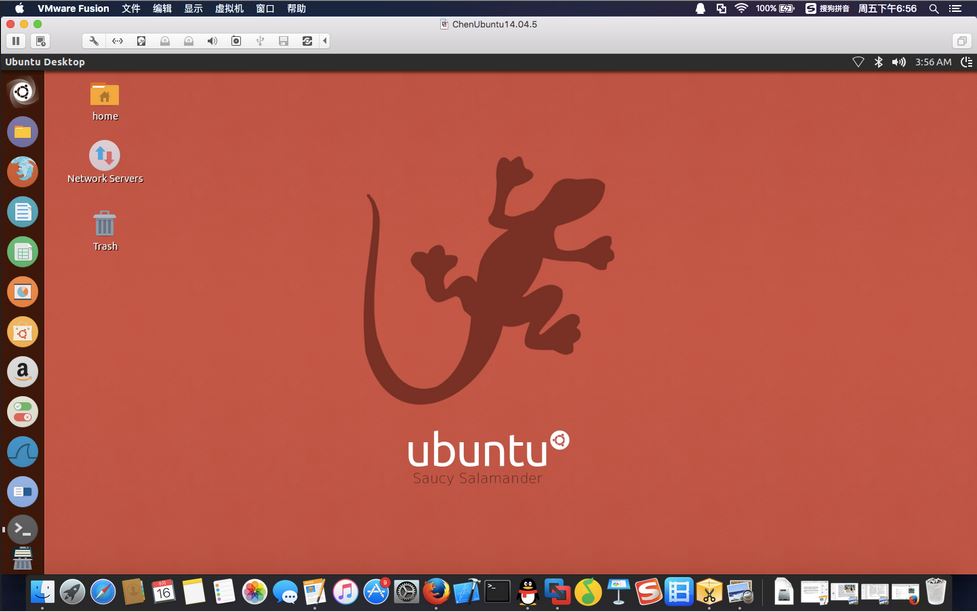Open Ubuntu Software Center launcher icon

tap(22, 331)
